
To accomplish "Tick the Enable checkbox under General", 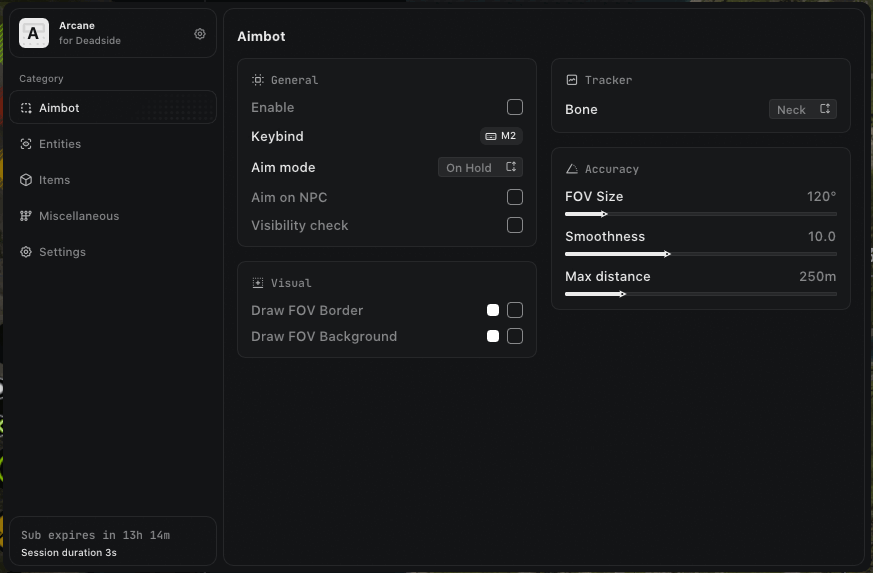I will coord(515,107).
